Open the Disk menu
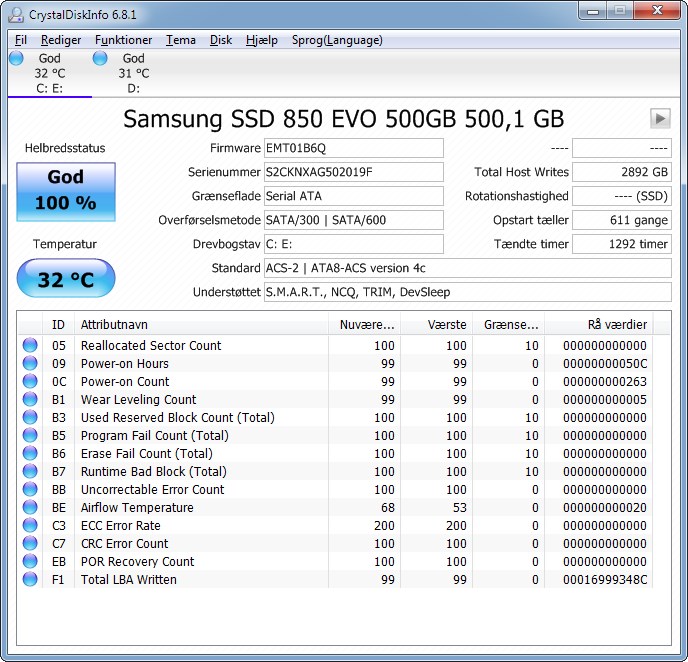The width and height of the screenshot is (688, 662). click(221, 40)
